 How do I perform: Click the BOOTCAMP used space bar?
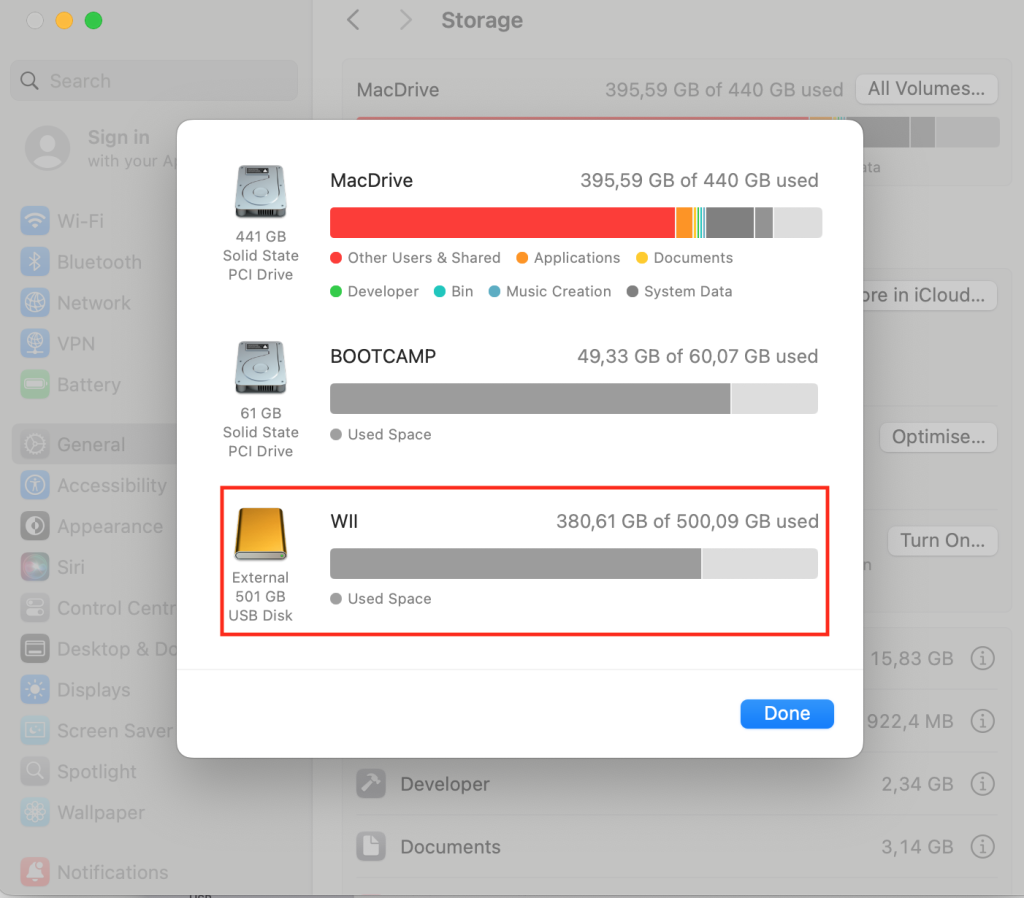pyautogui.click(x=573, y=398)
